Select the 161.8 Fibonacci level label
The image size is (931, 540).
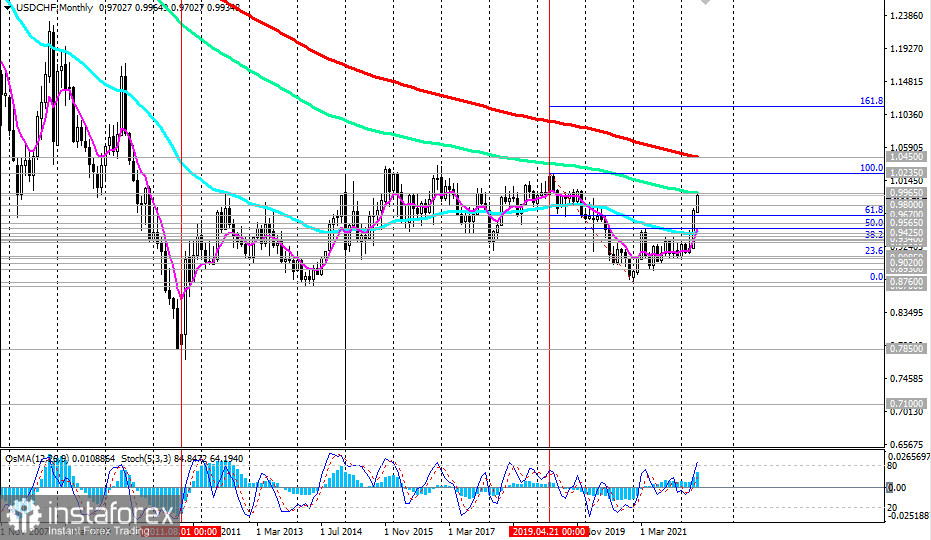coord(871,101)
